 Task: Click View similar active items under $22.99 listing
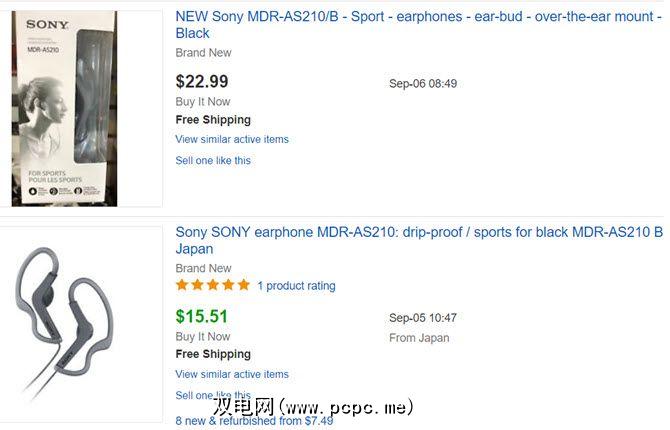click(232, 139)
